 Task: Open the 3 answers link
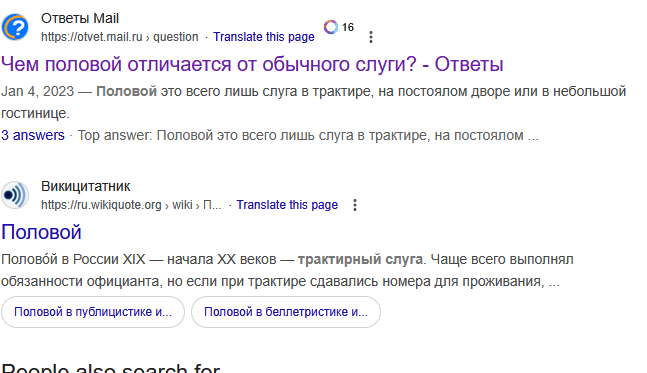click(x=33, y=135)
